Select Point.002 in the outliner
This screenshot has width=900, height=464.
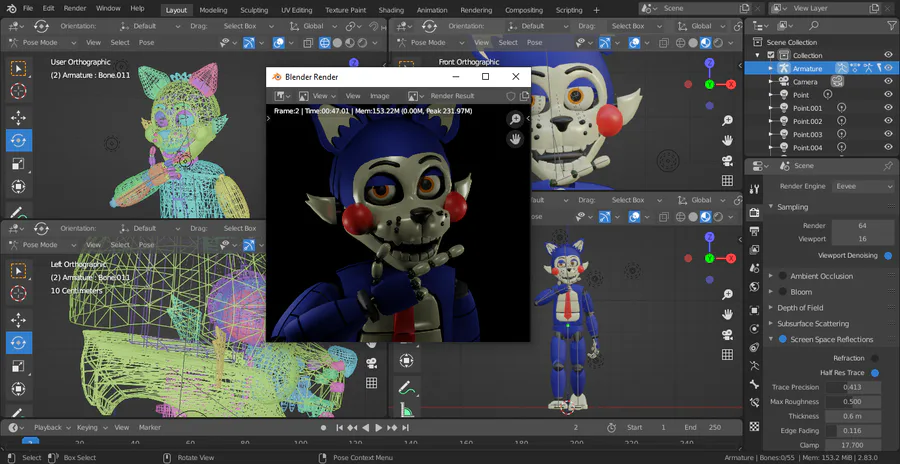coord(808,121)
